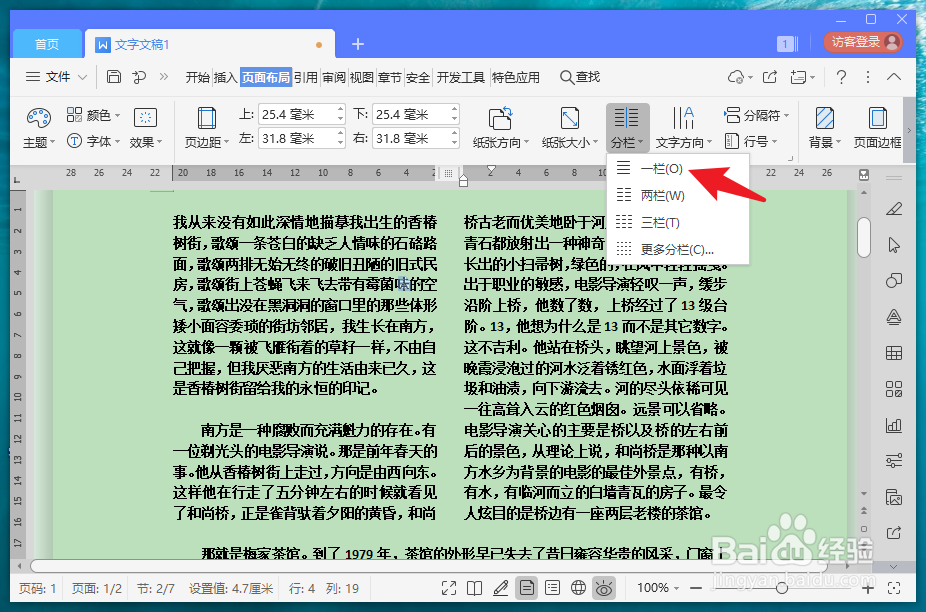Open the 背景 (Background) tool
926x612 pixels.
click(x=822, y=126)
